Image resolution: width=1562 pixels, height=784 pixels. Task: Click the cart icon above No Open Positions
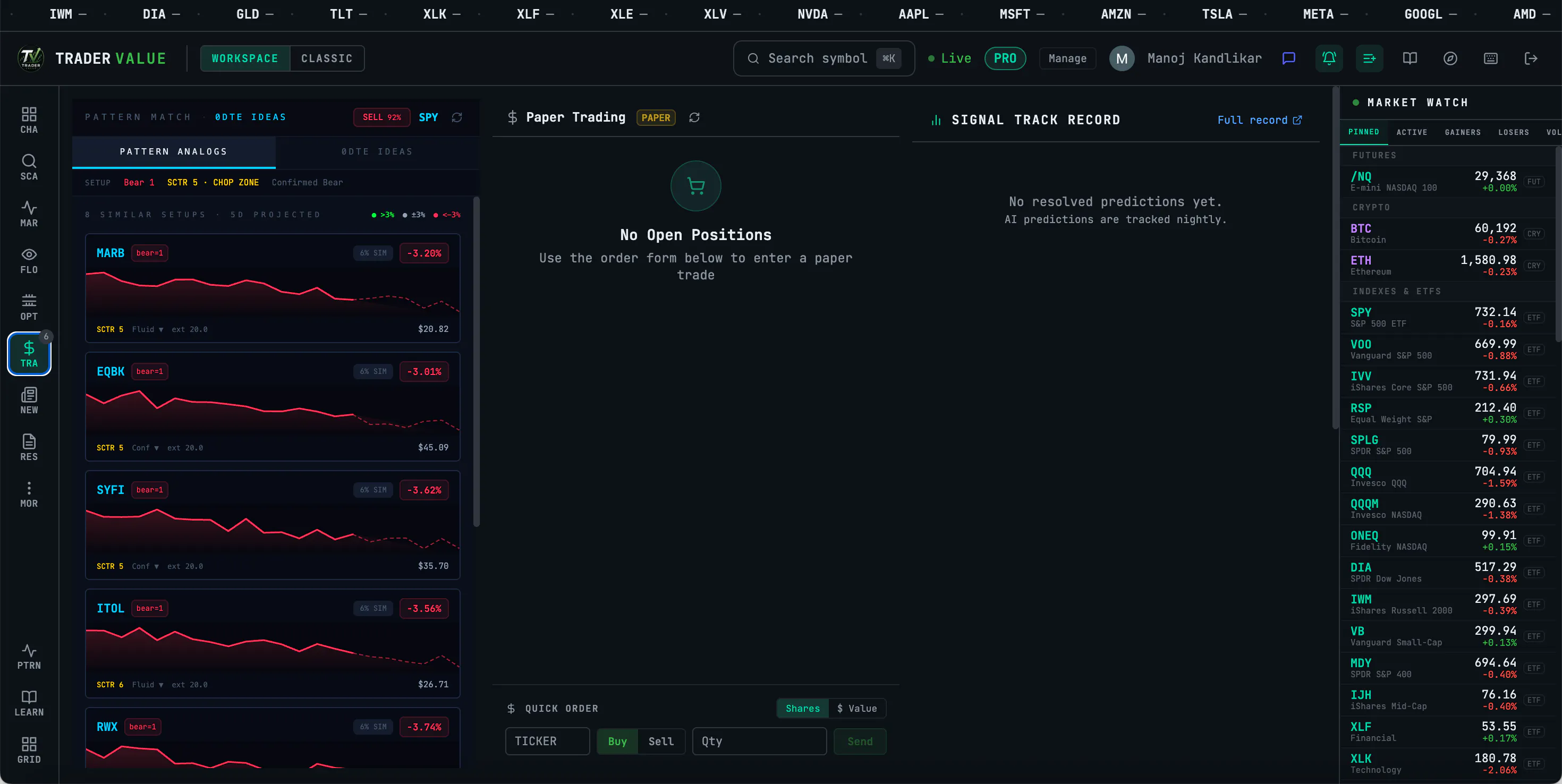tap(695, 185)
